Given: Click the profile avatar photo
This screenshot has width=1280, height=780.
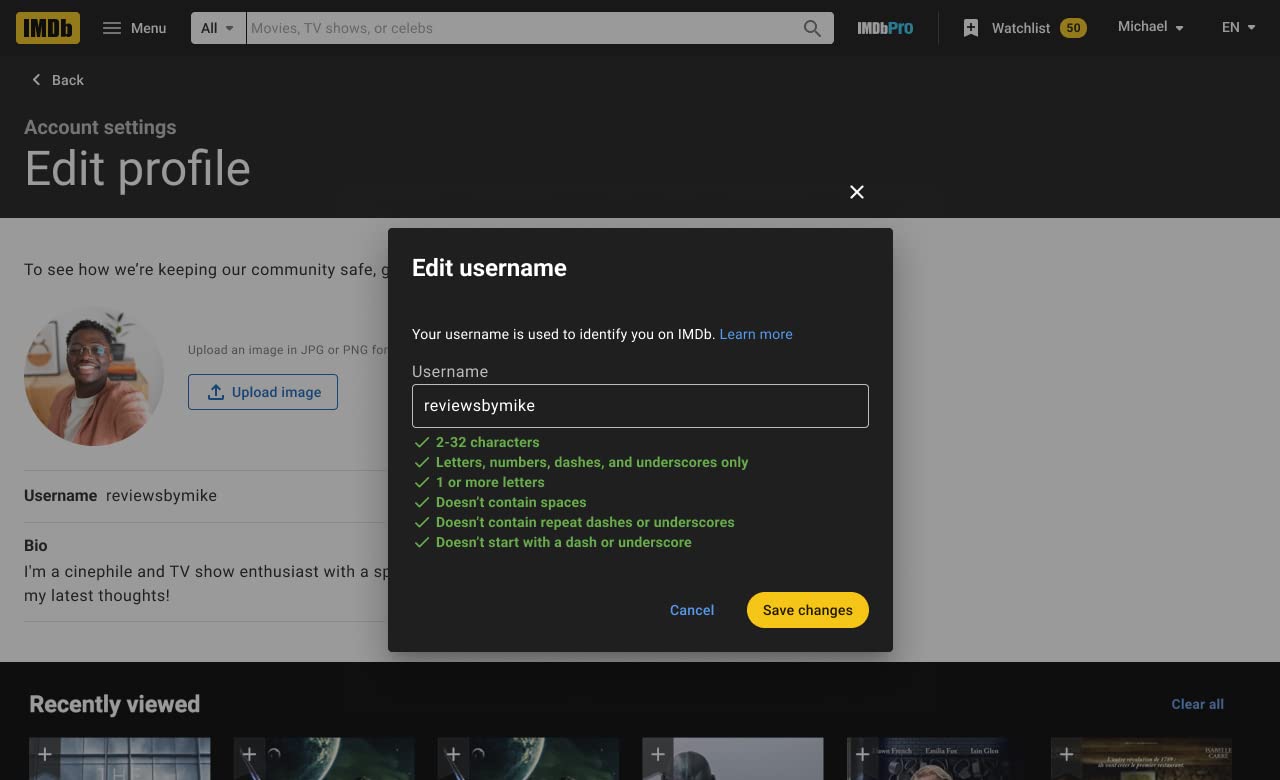Looking at the screenshot, I should 94,376.
